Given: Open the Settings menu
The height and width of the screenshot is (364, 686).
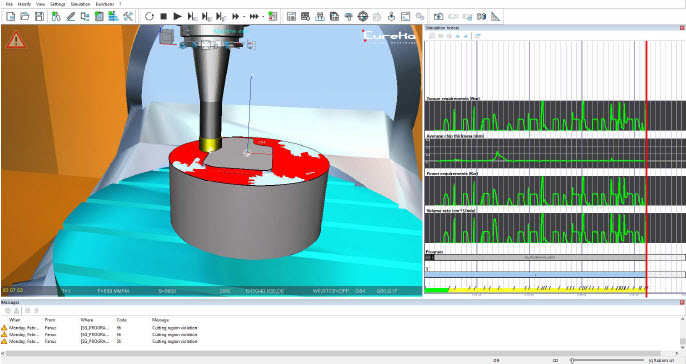Looking at the screenshot, I should (x=57, y=4).
